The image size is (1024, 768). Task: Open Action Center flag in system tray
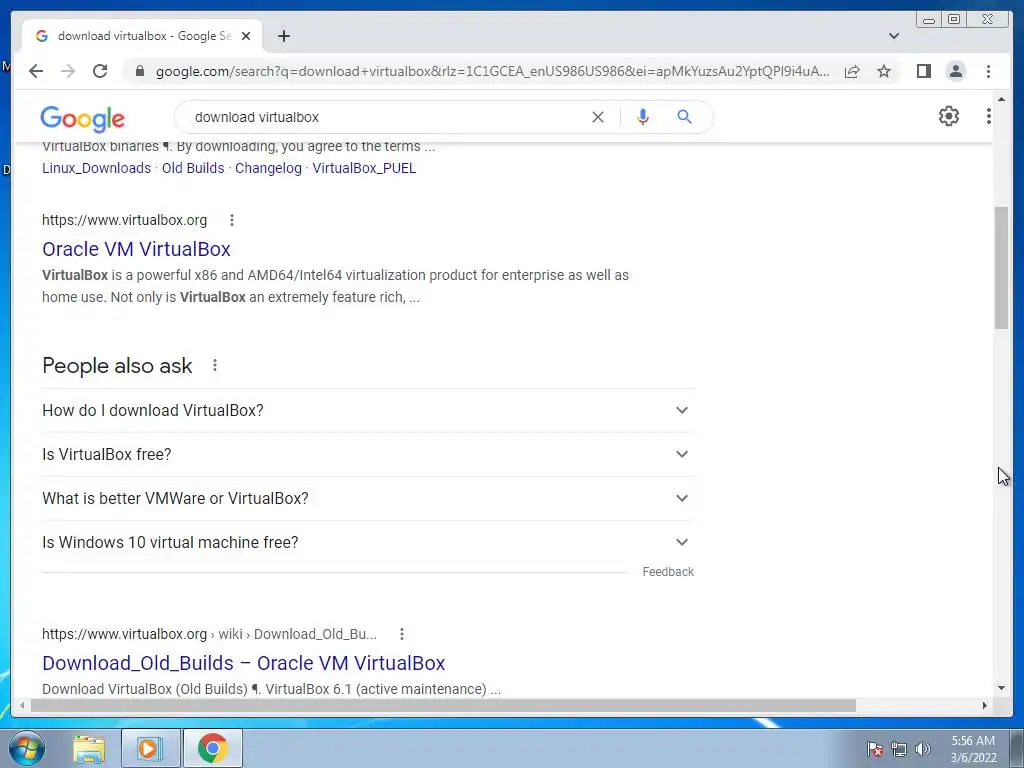click(x=874, y=749)
